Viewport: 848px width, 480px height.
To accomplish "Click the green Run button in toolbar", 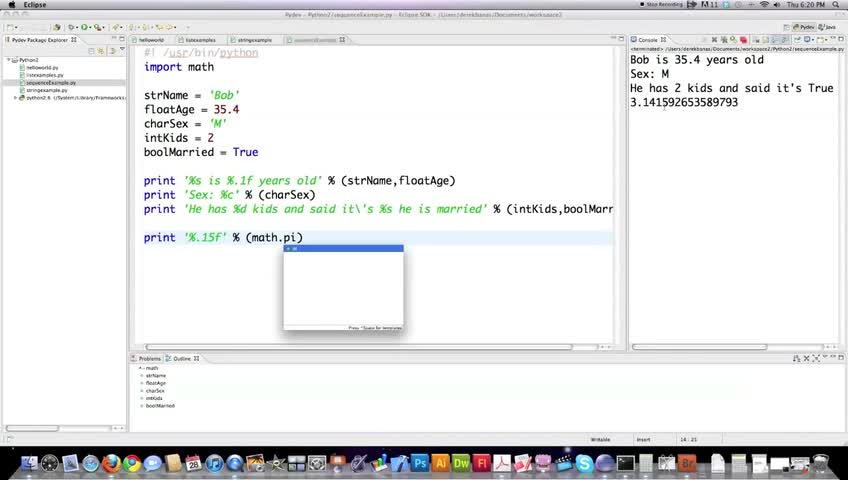I will click(x=84, y=27).
